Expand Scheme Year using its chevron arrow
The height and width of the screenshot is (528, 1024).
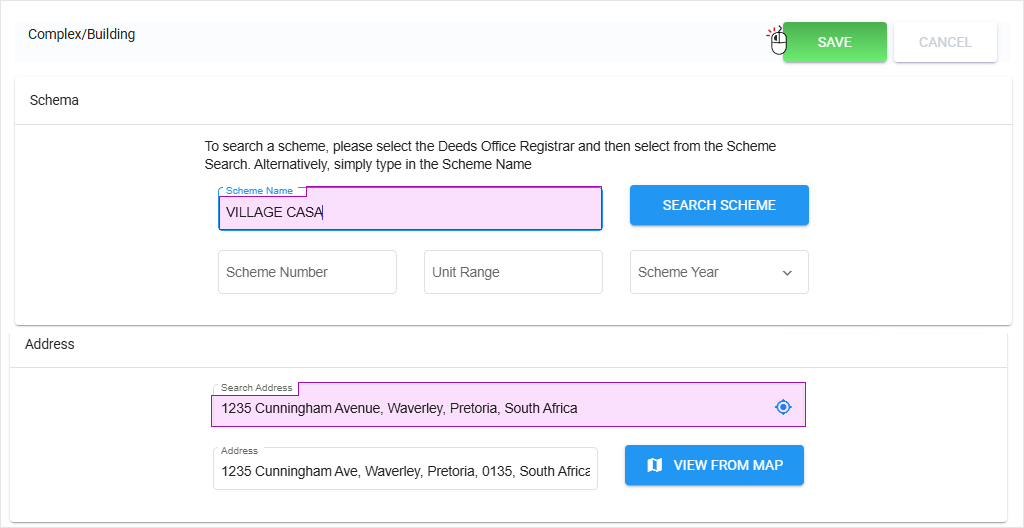pyautogui.click(x=787, y=273)
